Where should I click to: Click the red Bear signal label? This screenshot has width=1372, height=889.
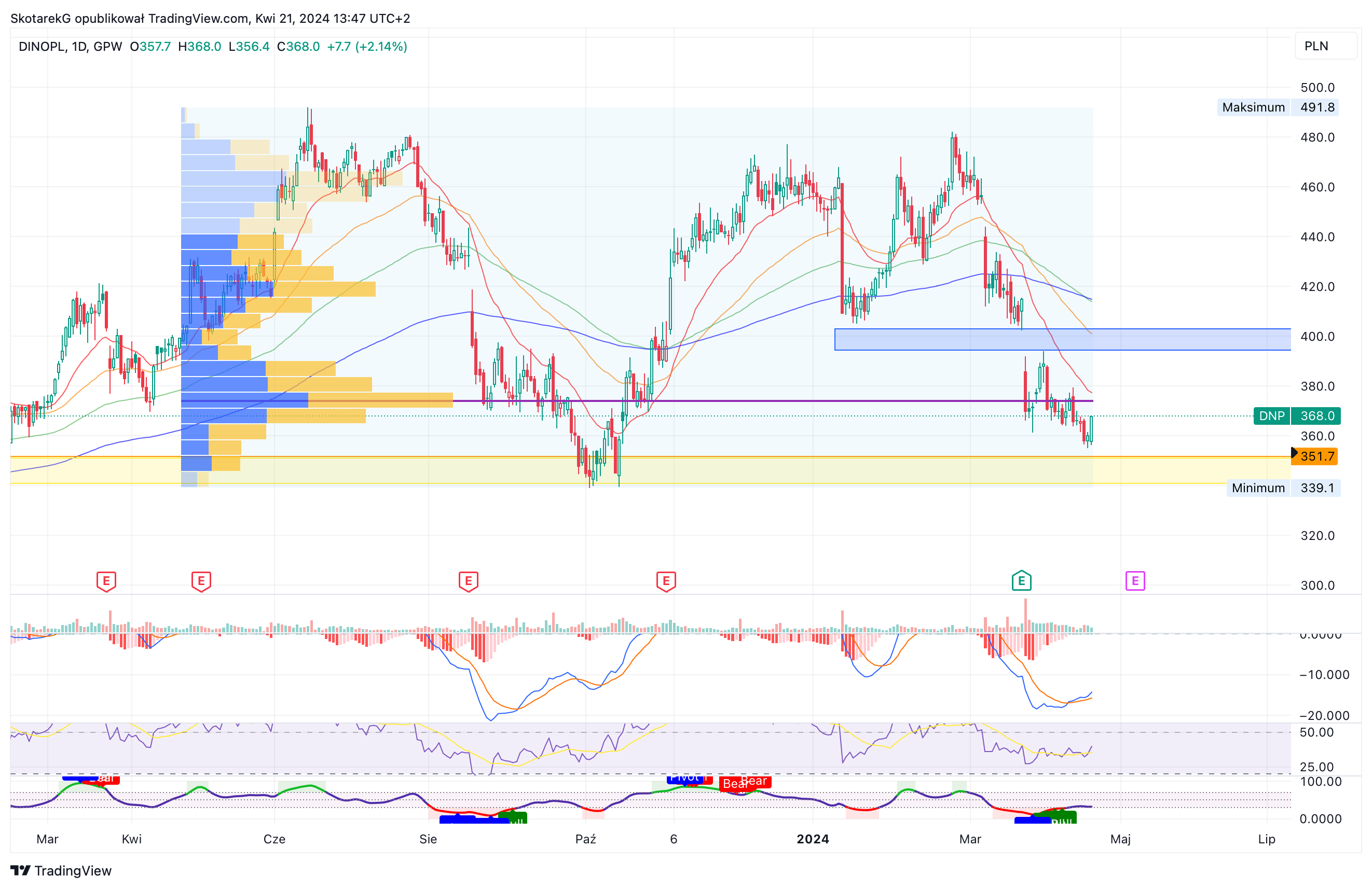click(x=745, y=782)
